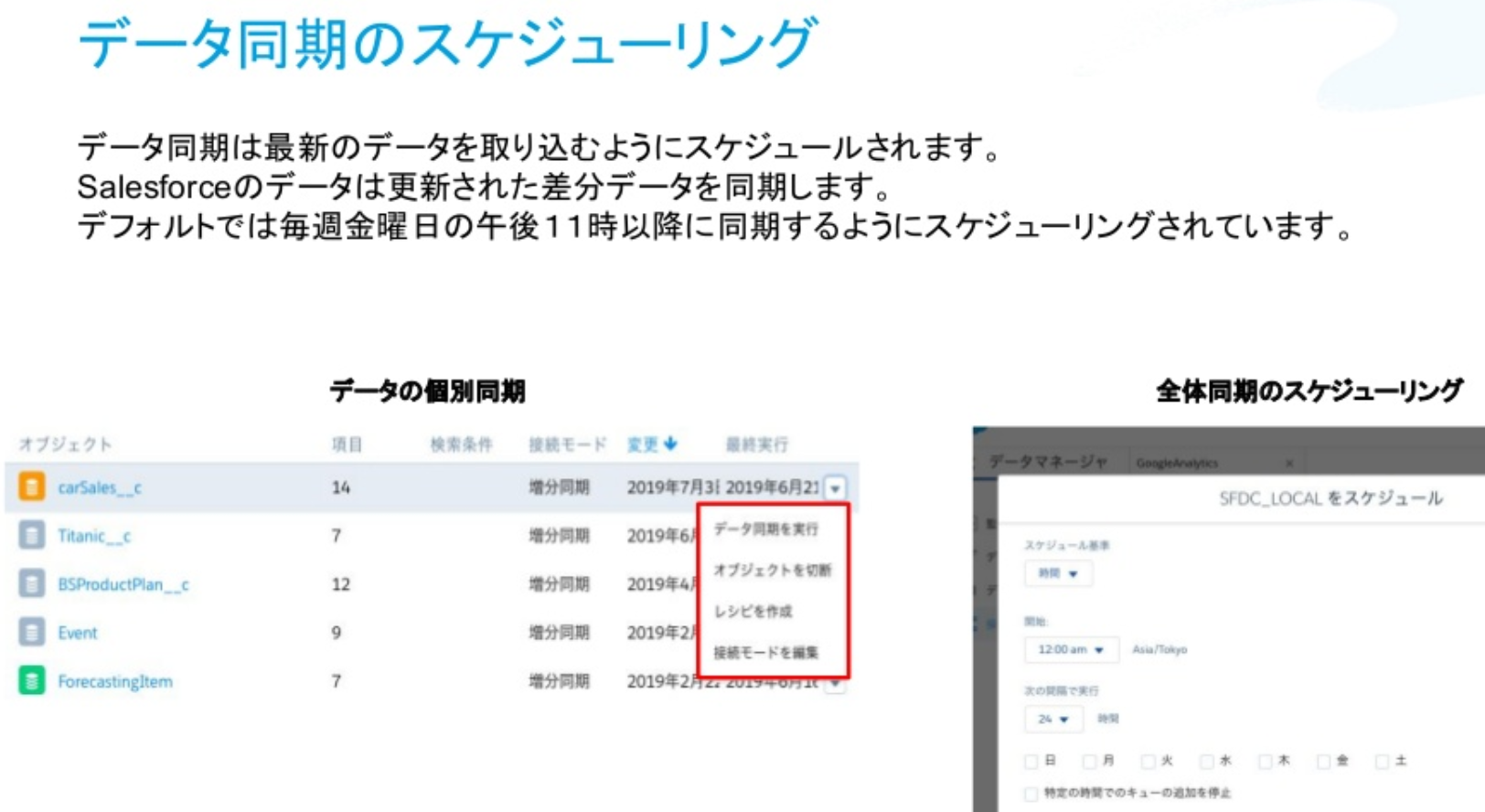Enable the 金 (Friday) checkbox
Screen dimensions: 1485x812
[x=1323, y=761]
